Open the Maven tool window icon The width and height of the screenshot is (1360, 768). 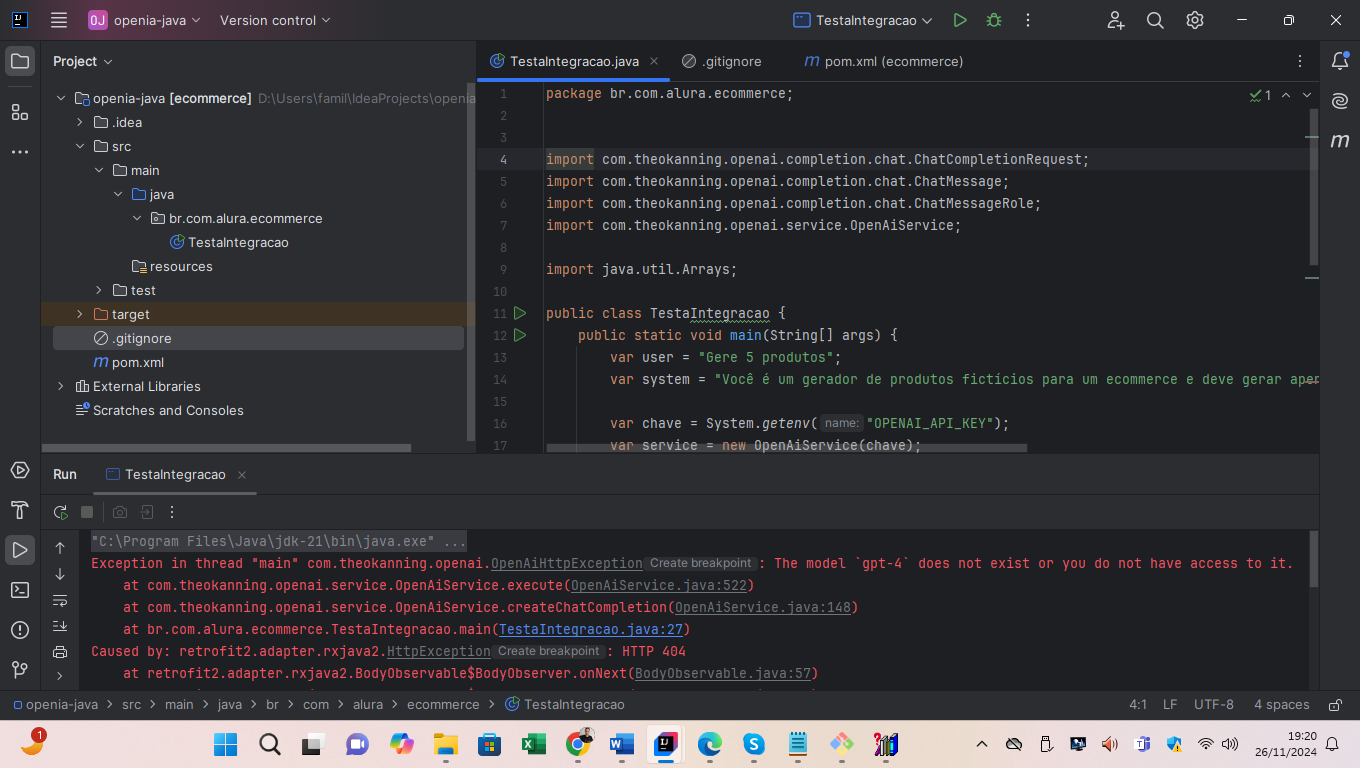(1340, 141)
